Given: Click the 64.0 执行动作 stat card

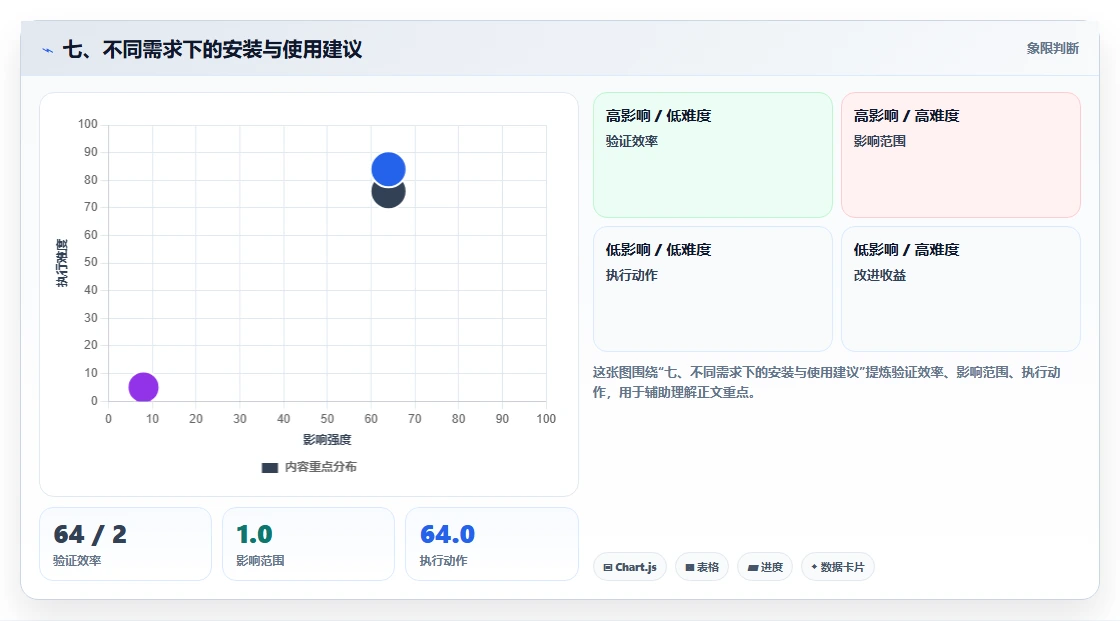Looking at the screenshot, I should pyautogui.click(x=491, y=544).
